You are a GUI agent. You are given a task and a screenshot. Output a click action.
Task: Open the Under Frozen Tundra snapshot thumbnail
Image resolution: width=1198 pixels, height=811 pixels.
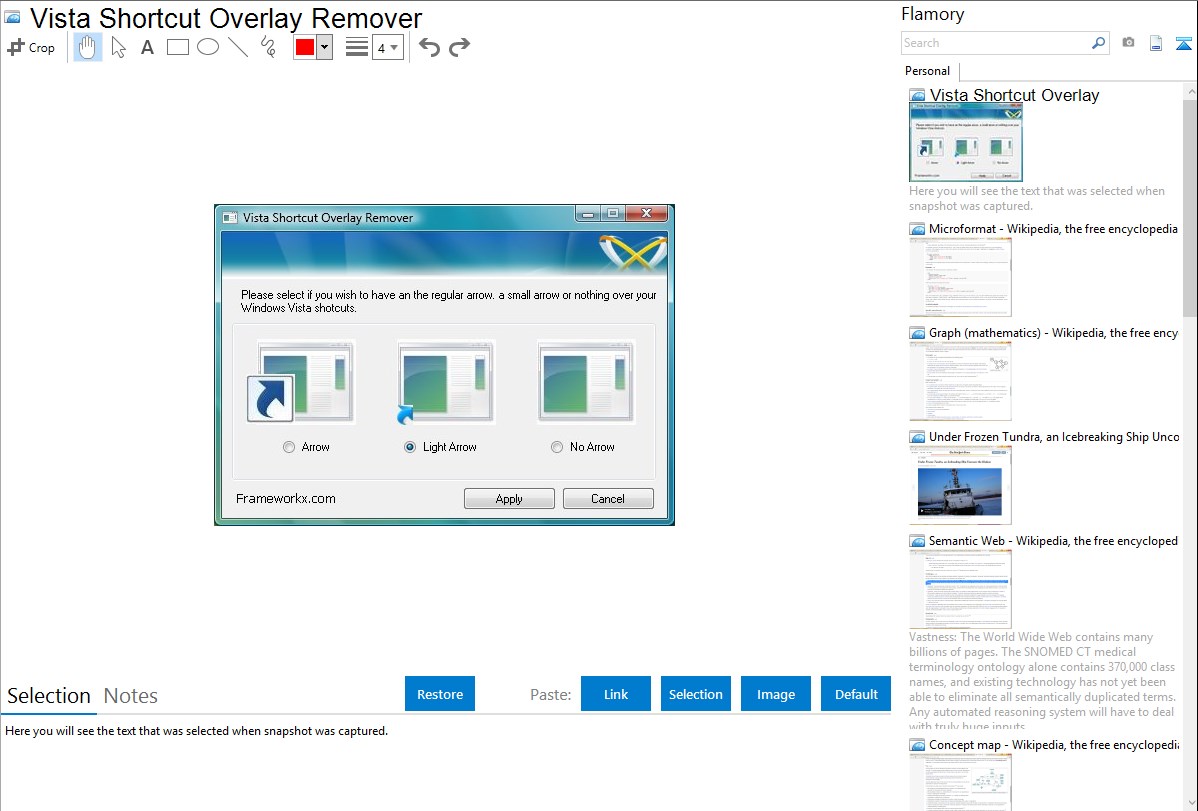coord(960,485)
